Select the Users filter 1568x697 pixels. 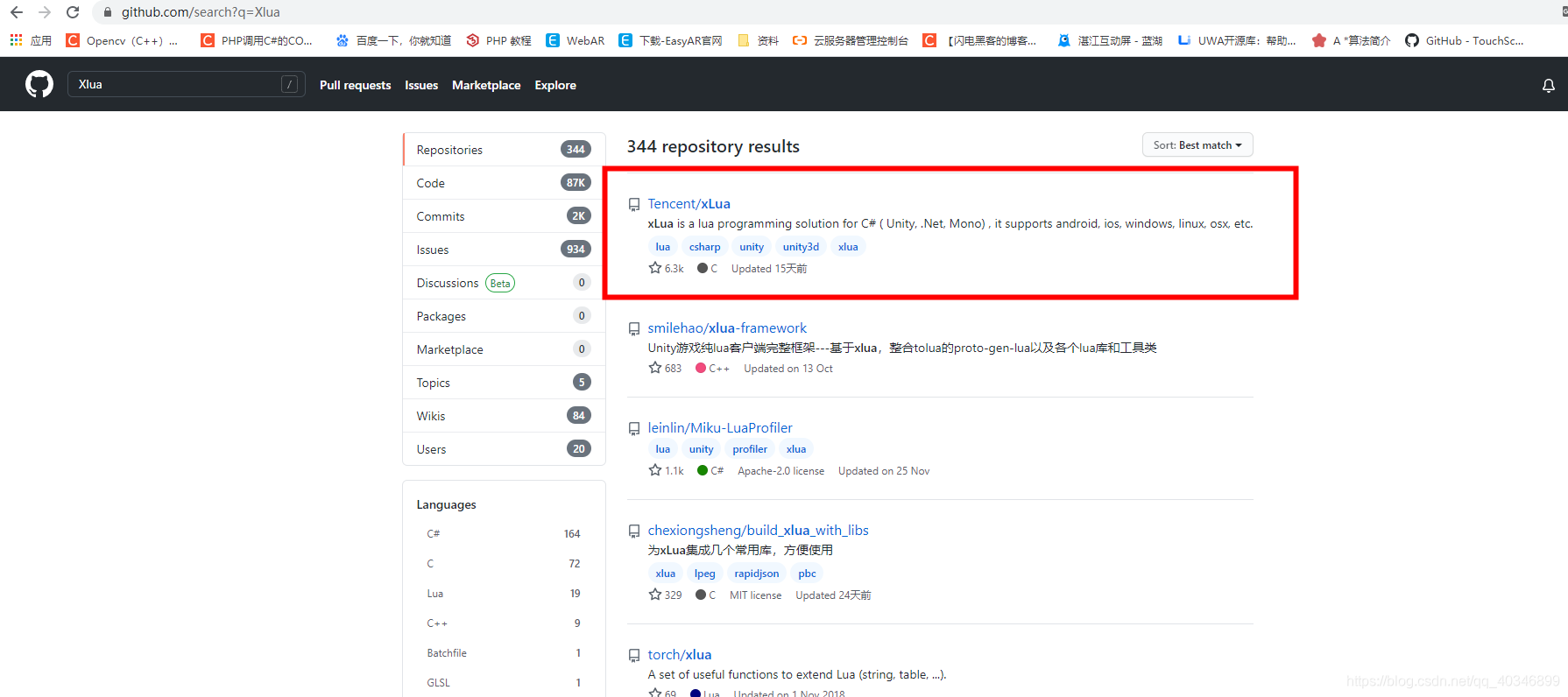(x=504, y=449)
